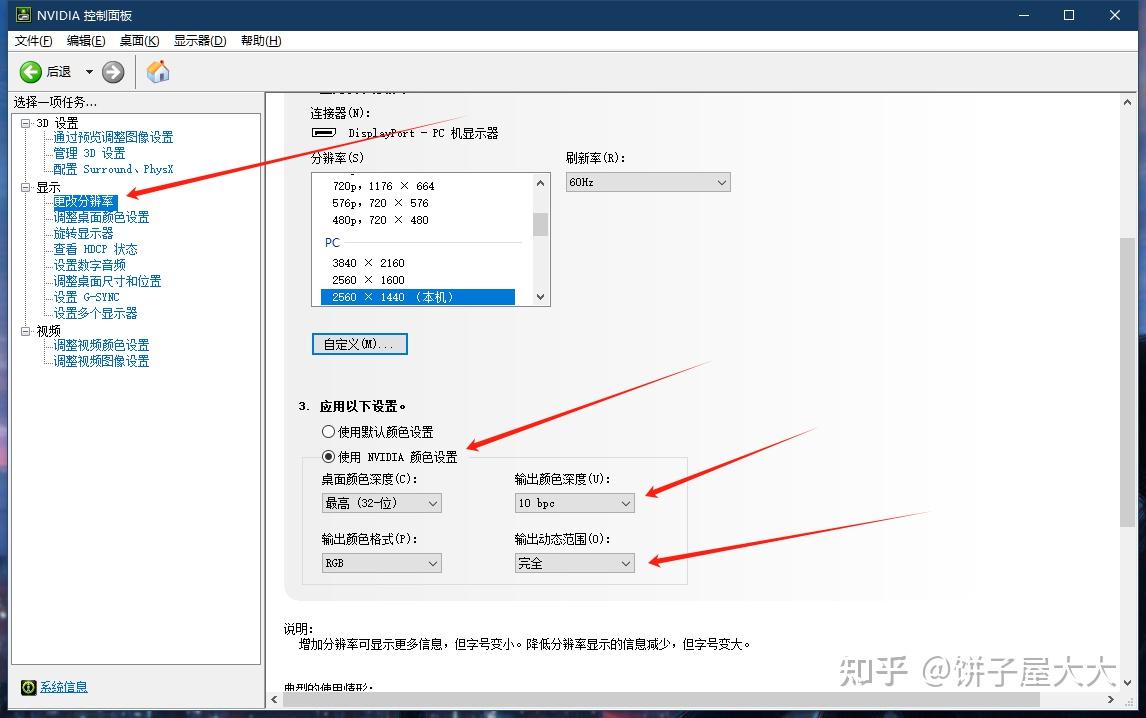The width and height of the screenshot is (1146, 718).
Task: Select 设置数字音频 in the tree
Action: point(89,265)
